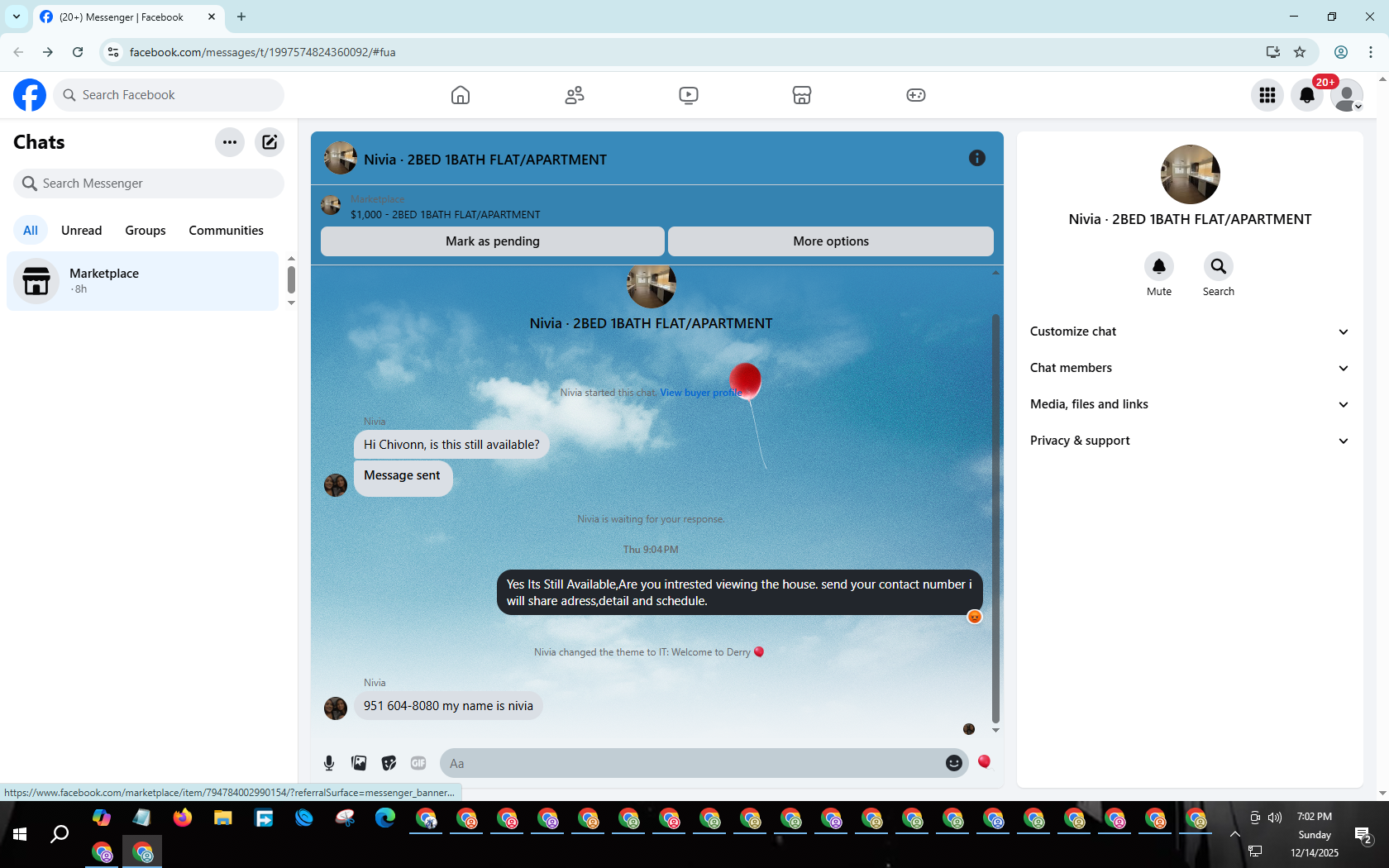Screen dimensions: 1389x868
Task: Choose a sticker with the sticker icon
Action: [x=389, y=763]
